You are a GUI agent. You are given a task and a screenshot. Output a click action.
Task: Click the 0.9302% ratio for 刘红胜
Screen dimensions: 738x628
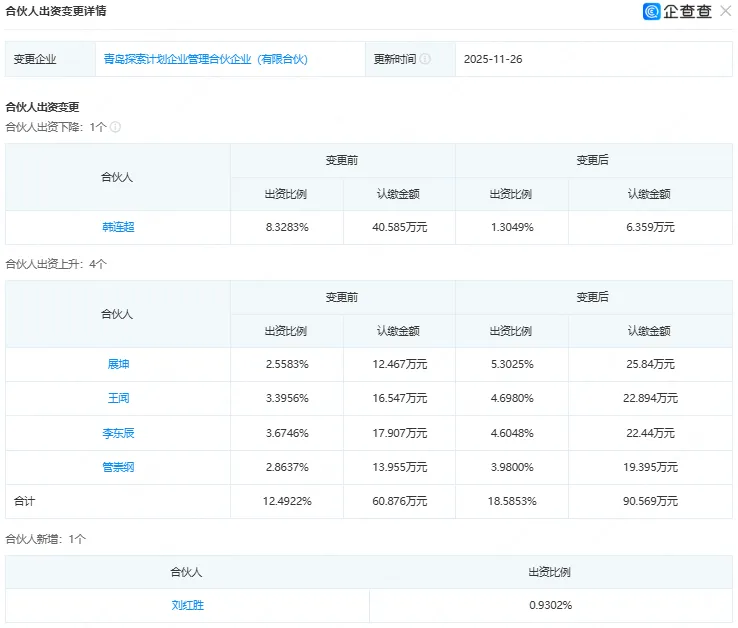pyautogui.click(x=550, y=605)
